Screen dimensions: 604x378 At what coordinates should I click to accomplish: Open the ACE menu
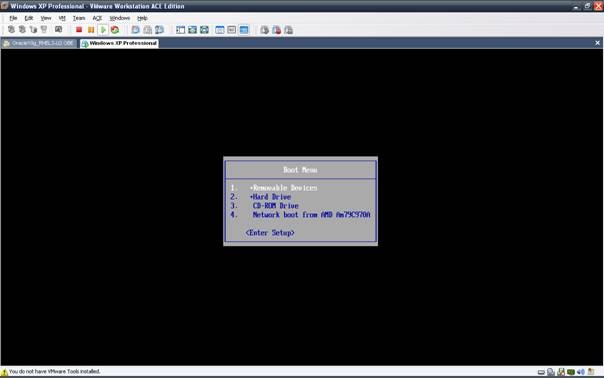[97, 18]
